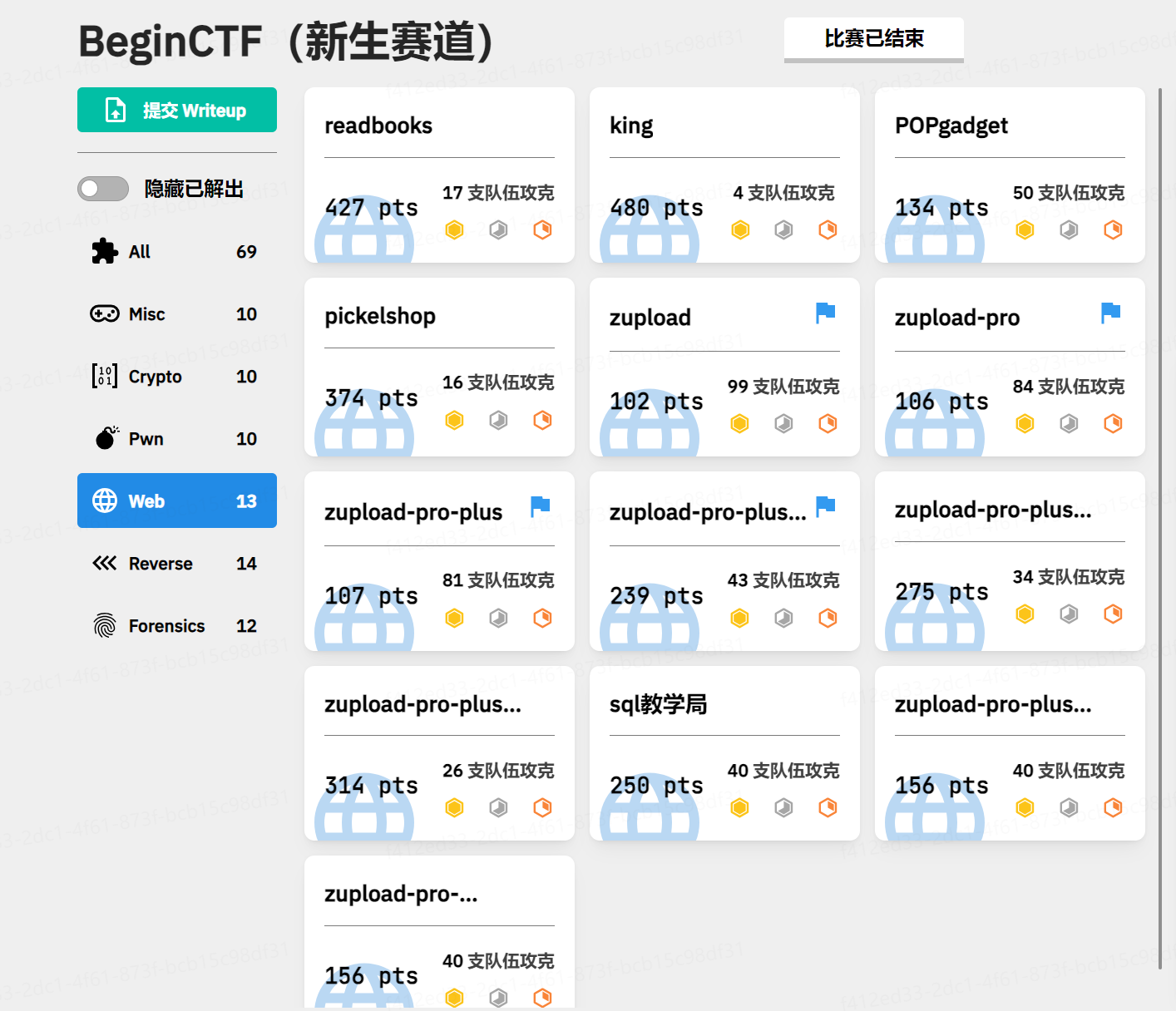The width and height of the screenshot is (1176, 1011).
Task: Open the king challenge card
Action: 724,175
